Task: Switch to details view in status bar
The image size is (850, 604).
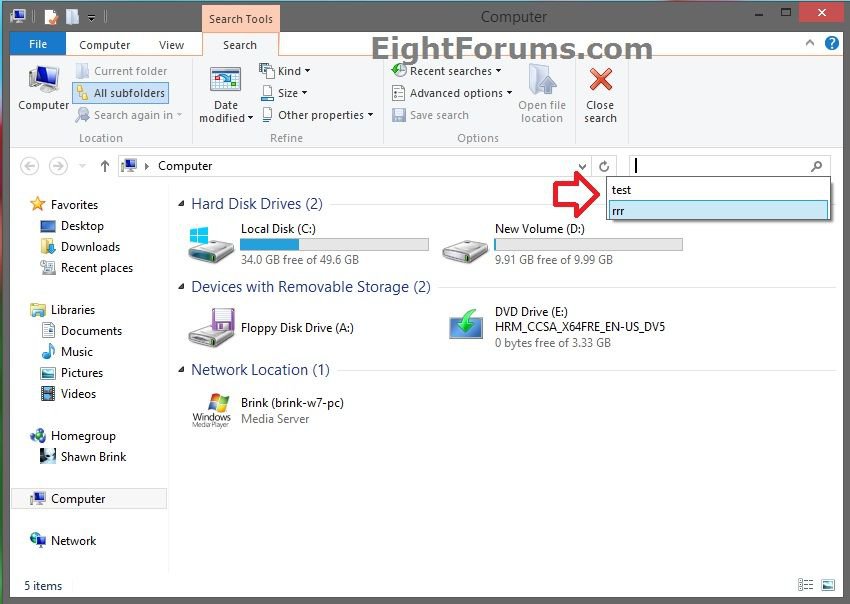Action: point(806,585)
